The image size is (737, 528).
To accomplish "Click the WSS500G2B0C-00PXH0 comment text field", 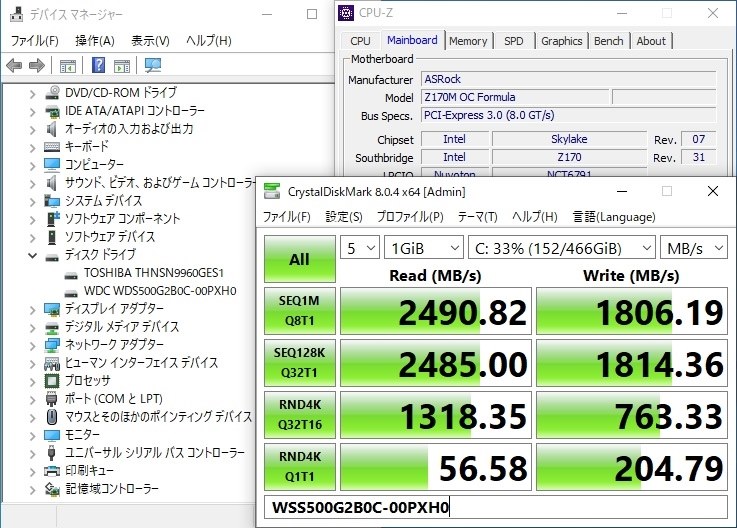I will pyautogui.click(x=496, y=507).
